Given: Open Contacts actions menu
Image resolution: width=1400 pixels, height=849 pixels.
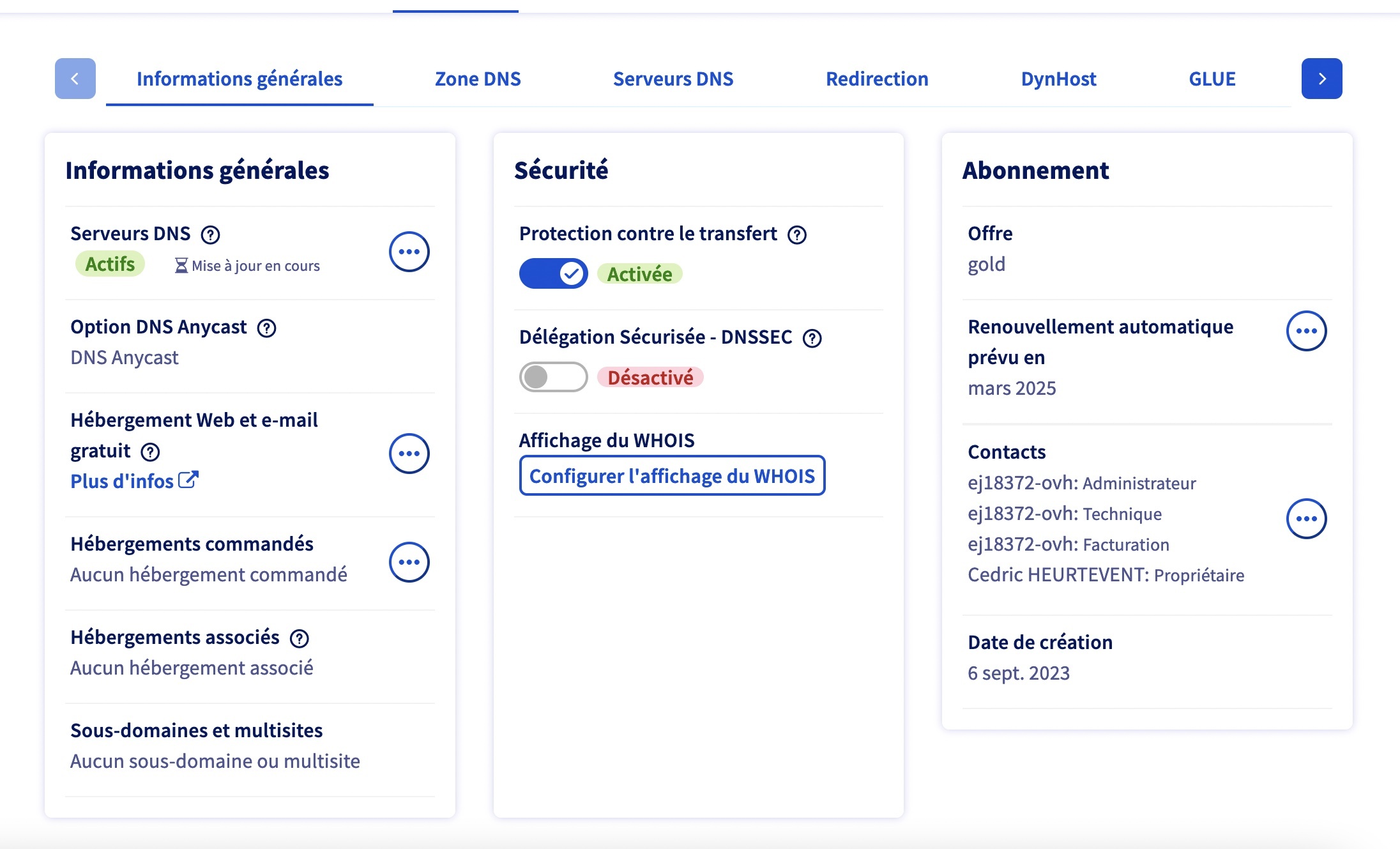Looking at the screenshot, I should (1306, 519).
